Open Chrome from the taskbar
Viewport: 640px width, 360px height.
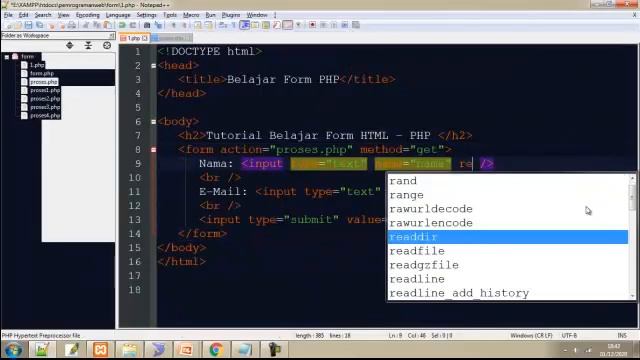[216, 350]
